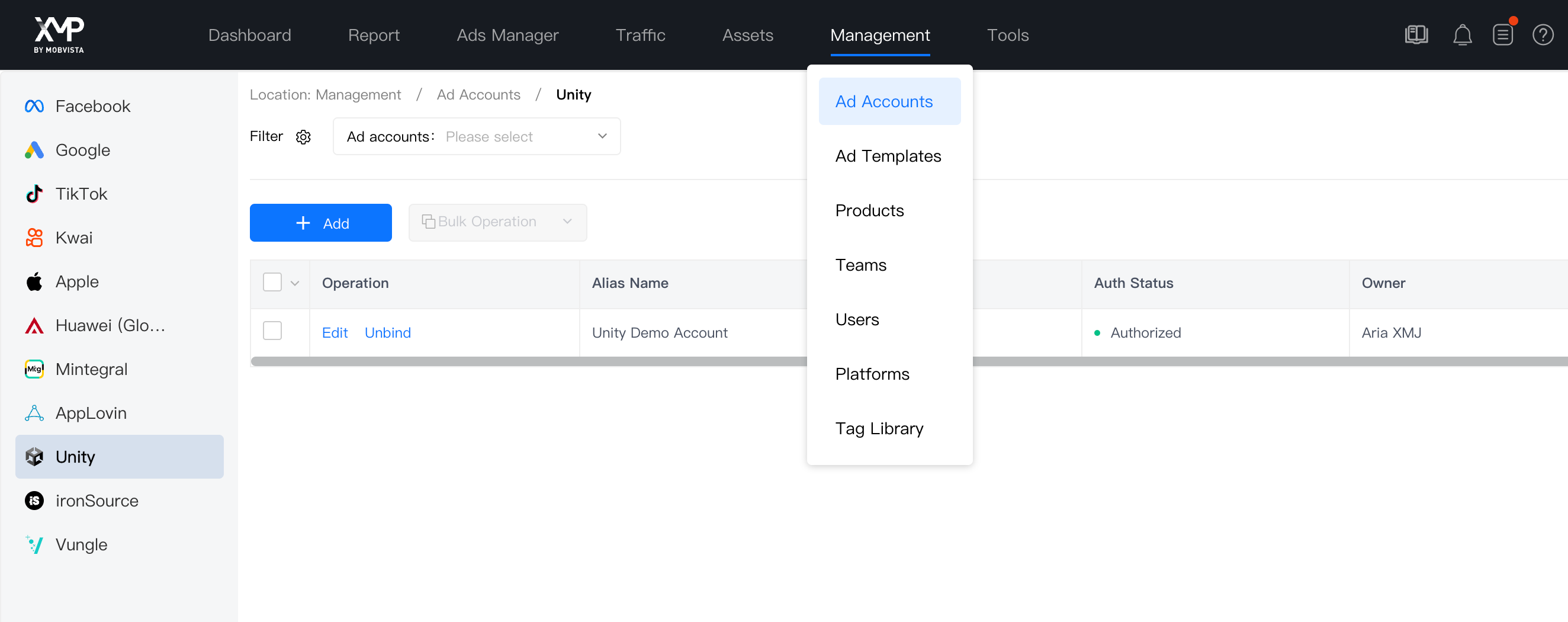Select the ironSource platform in the sidebar

(x=97, y=500)
